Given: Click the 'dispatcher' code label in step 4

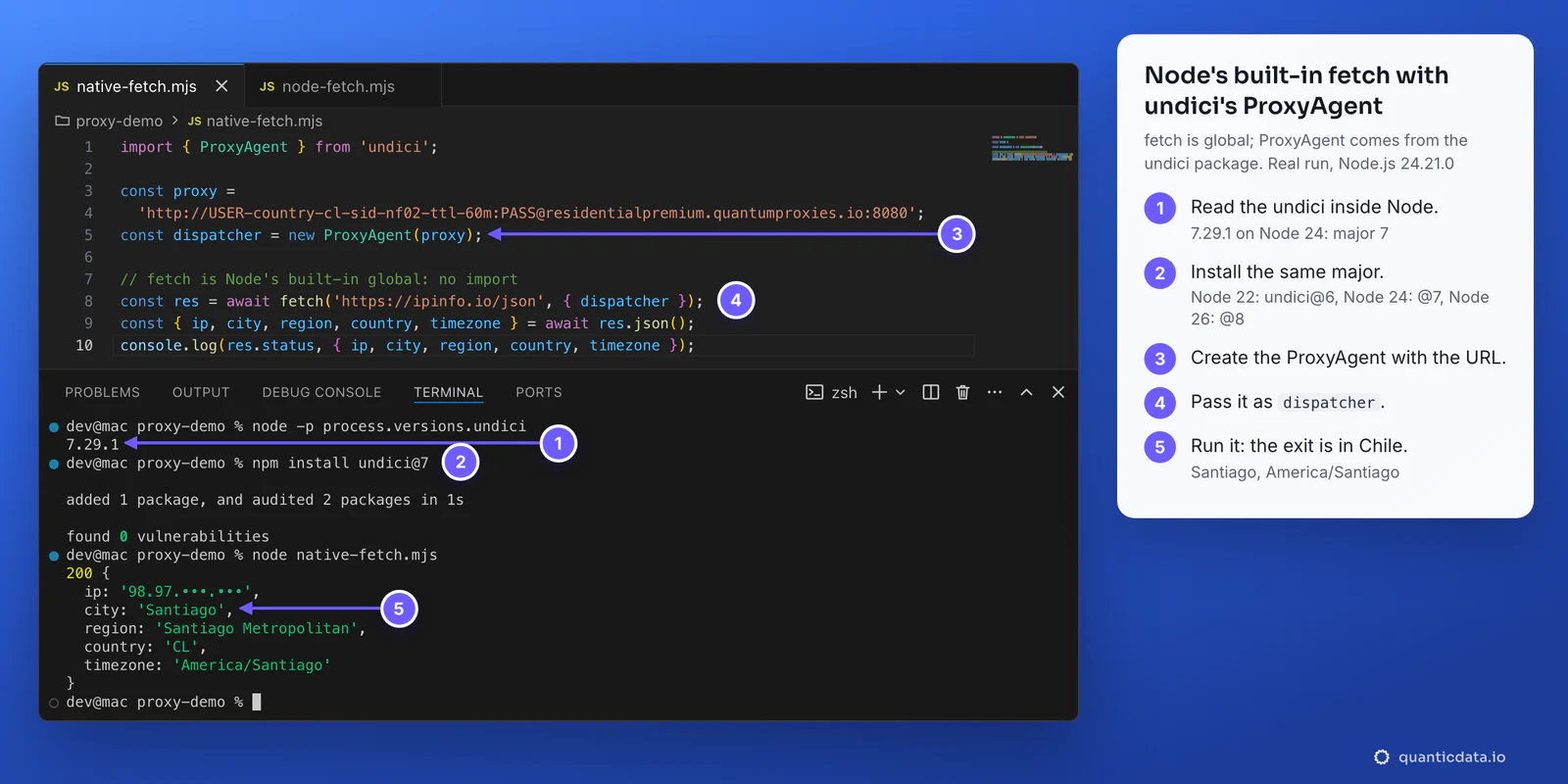Looking at the screenshot, I should coord(1329,403).
